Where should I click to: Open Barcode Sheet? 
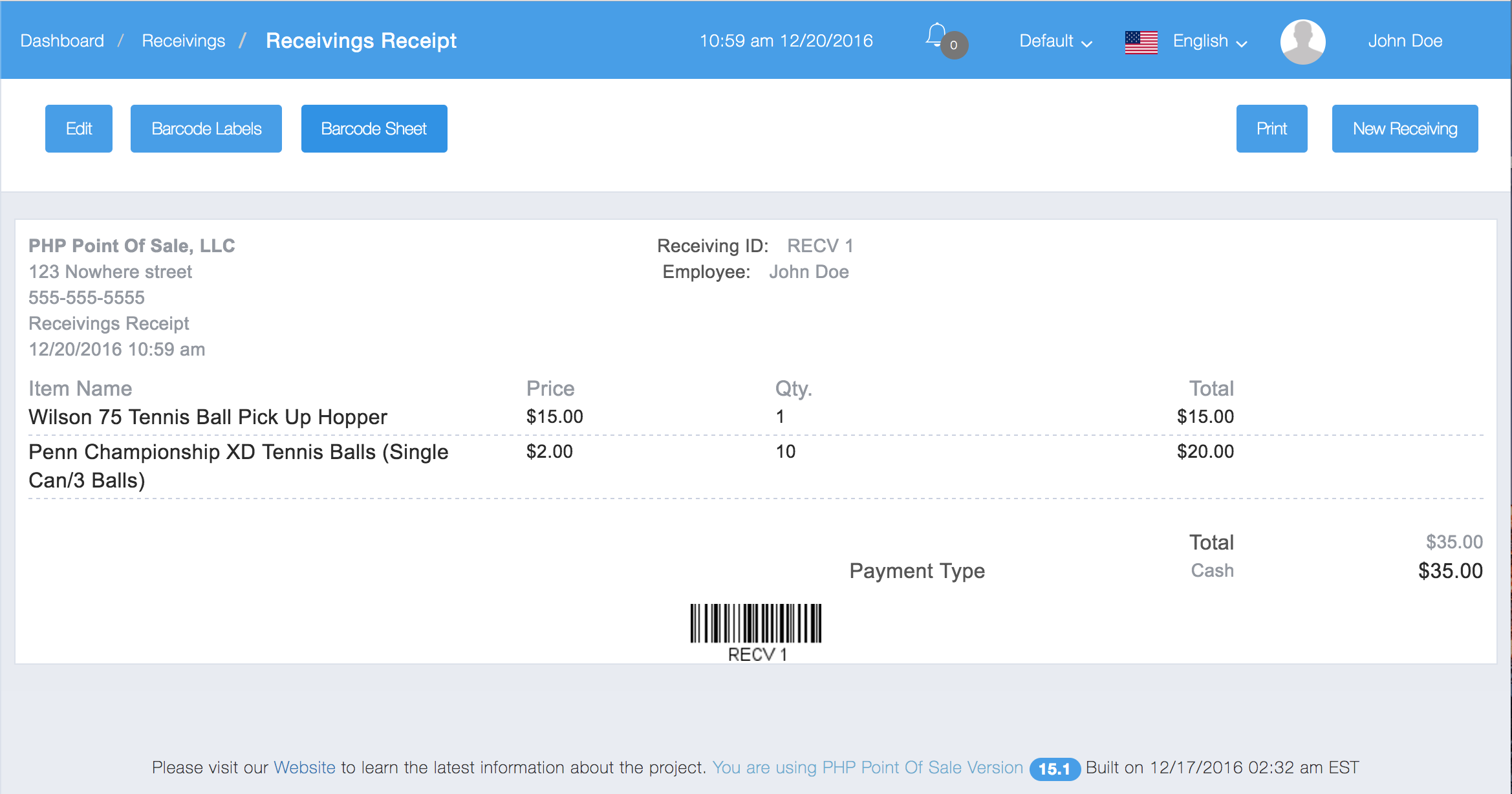pos(374,129)
